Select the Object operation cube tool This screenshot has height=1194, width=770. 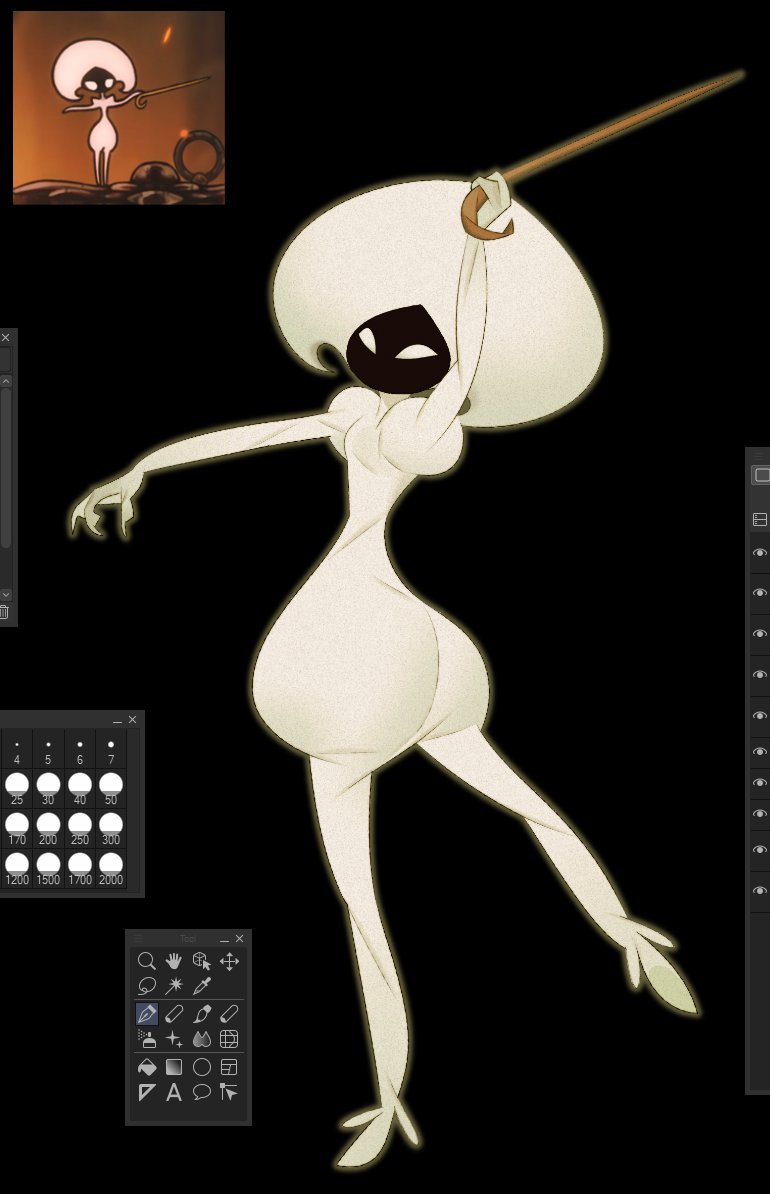tap(201, 961)
